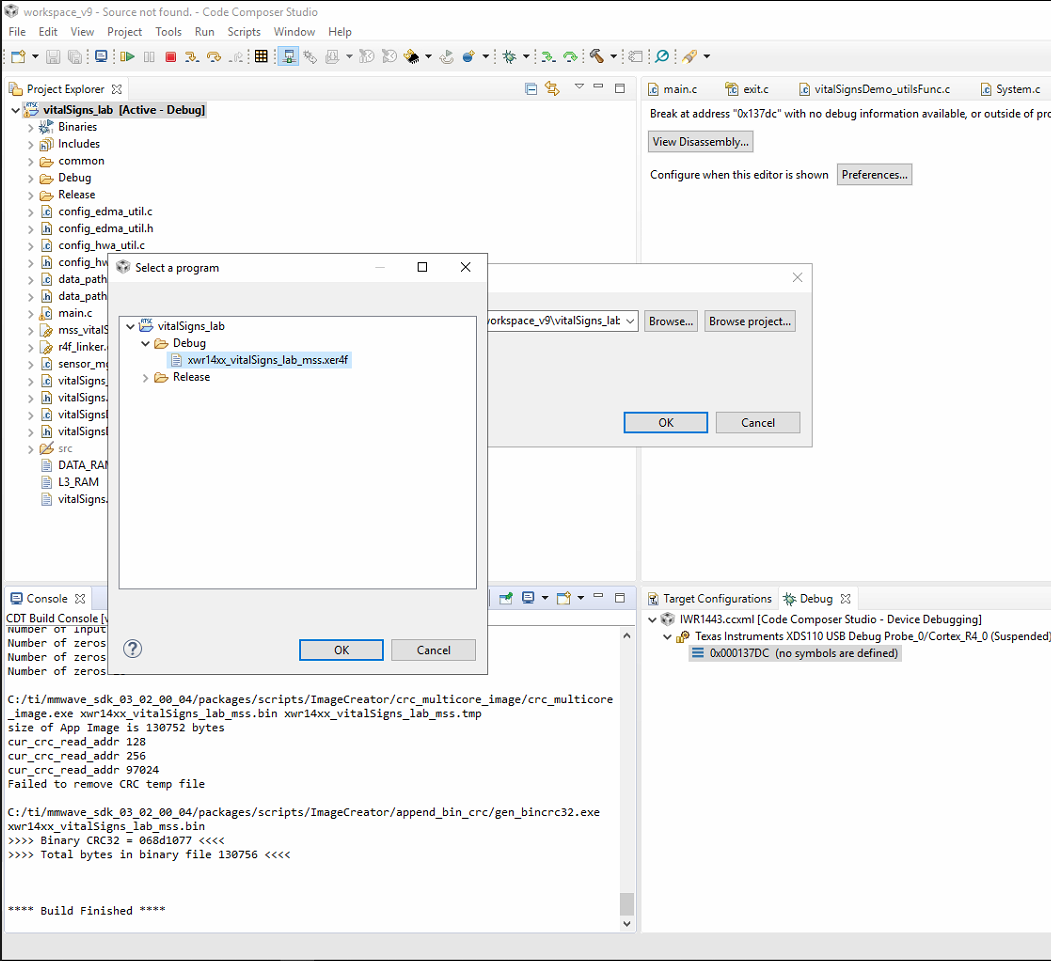Open the Scripts menu
1051x961 pixels.
pyautogui.click(x=244, y=31)
